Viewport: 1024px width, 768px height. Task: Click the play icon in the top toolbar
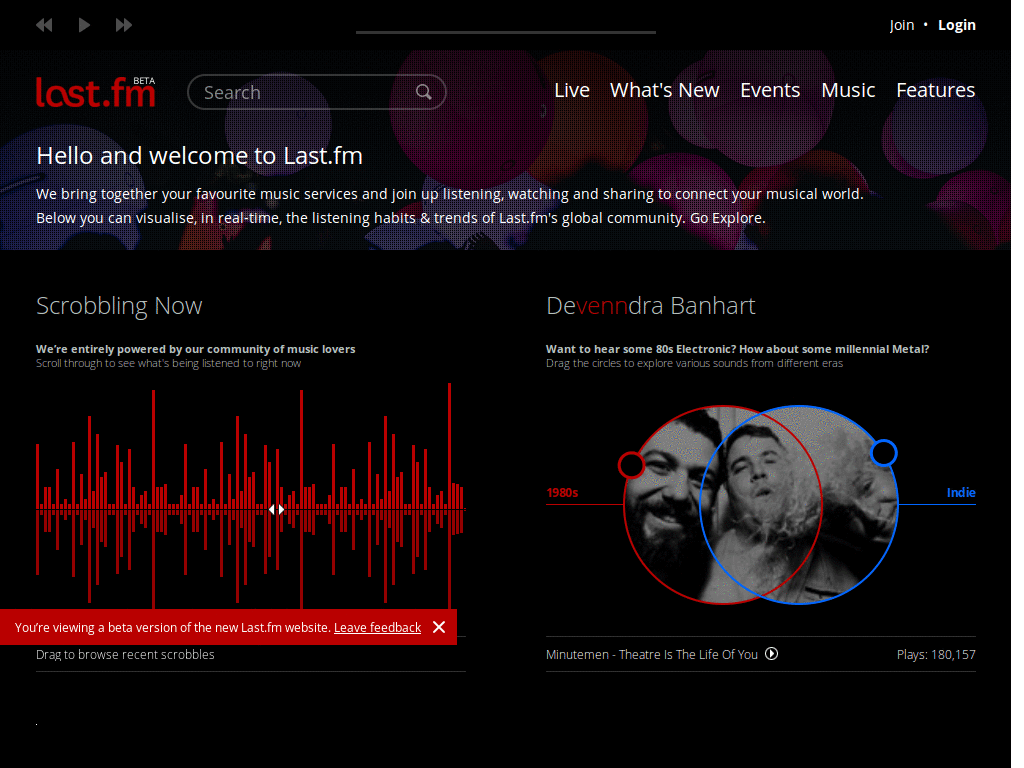84,25
